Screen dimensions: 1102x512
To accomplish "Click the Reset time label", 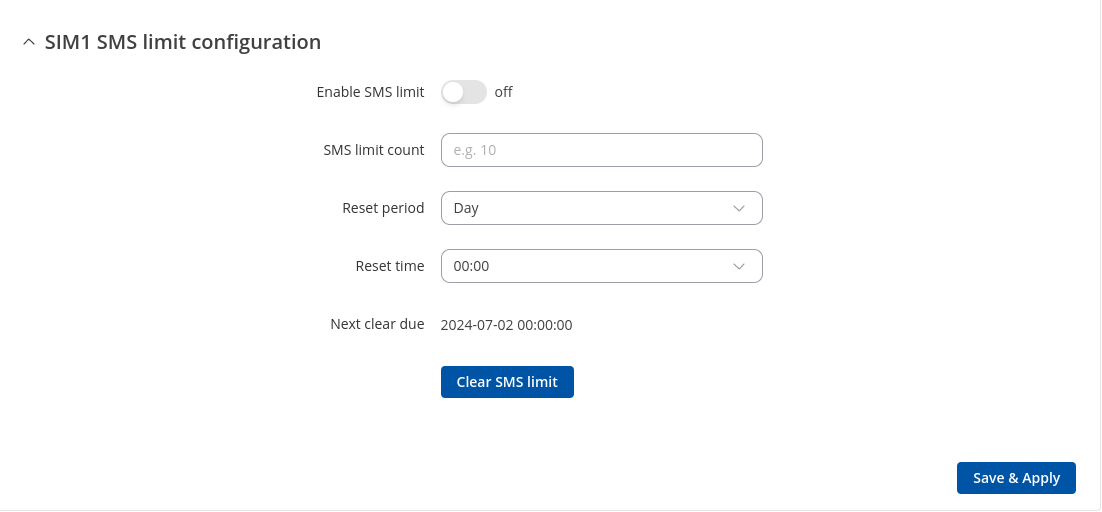I will 390,266.
